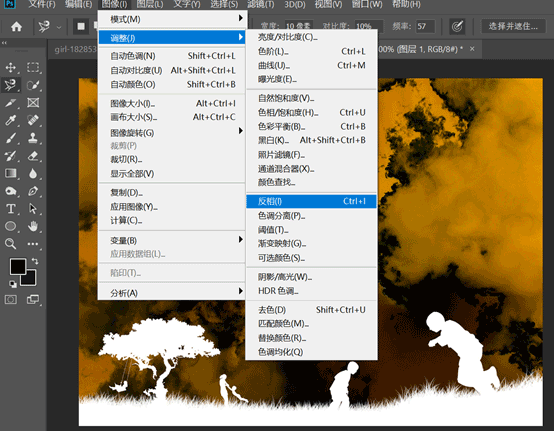Screen dimensions: 554x431
Task: Click the 选择并遮住 button
Action: tap(513, 26)
